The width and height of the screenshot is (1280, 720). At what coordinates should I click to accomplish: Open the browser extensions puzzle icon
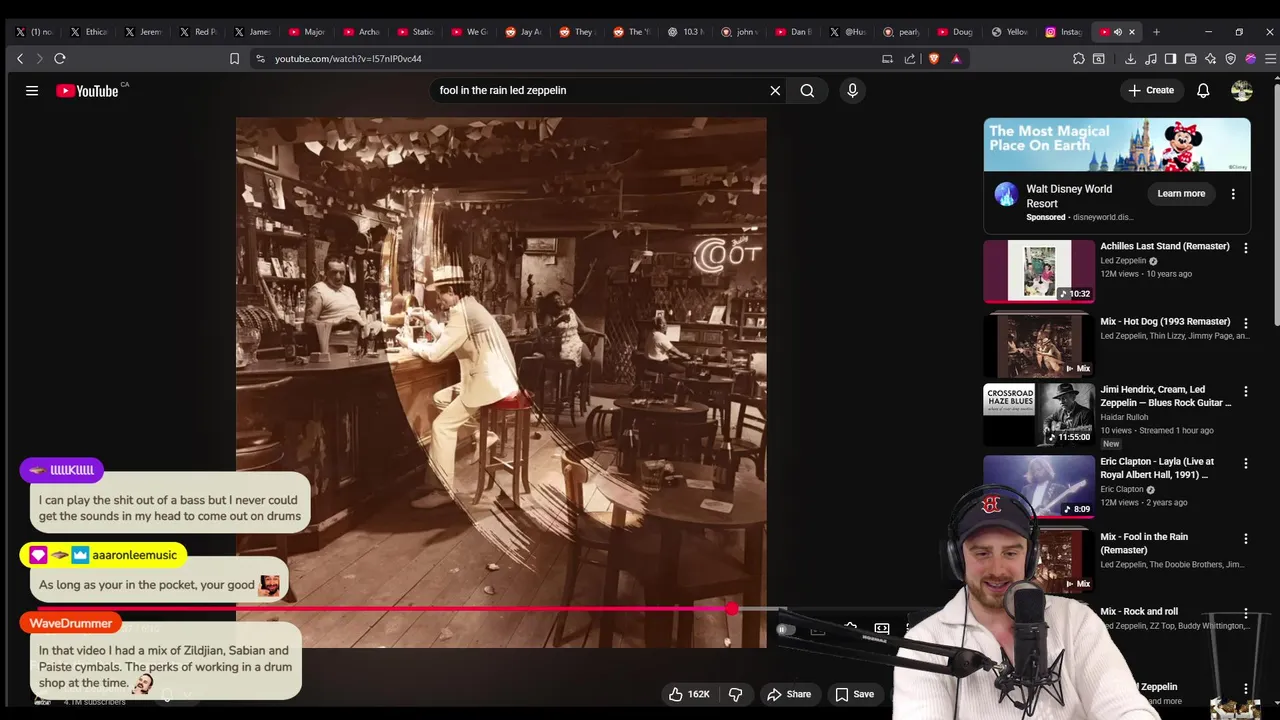[1078, 59]
